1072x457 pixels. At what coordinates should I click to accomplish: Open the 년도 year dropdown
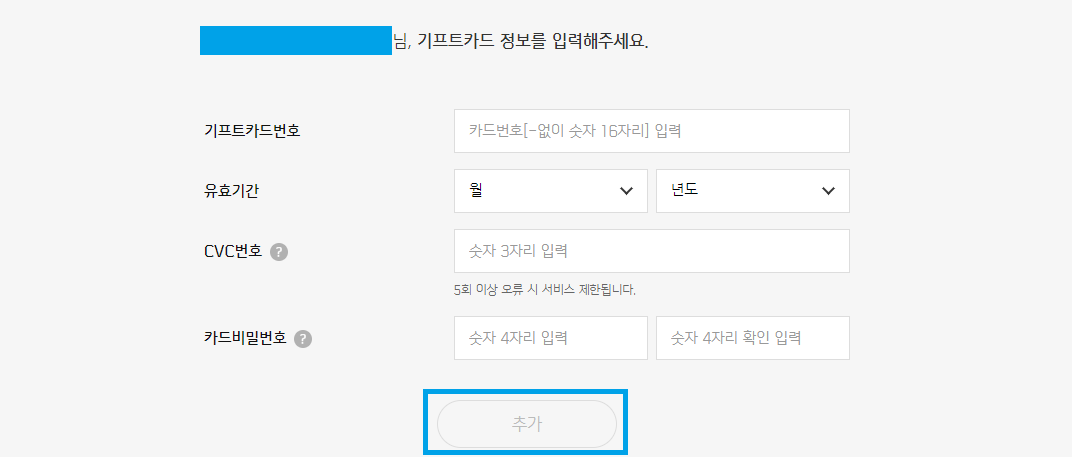(x=753, y=191)
